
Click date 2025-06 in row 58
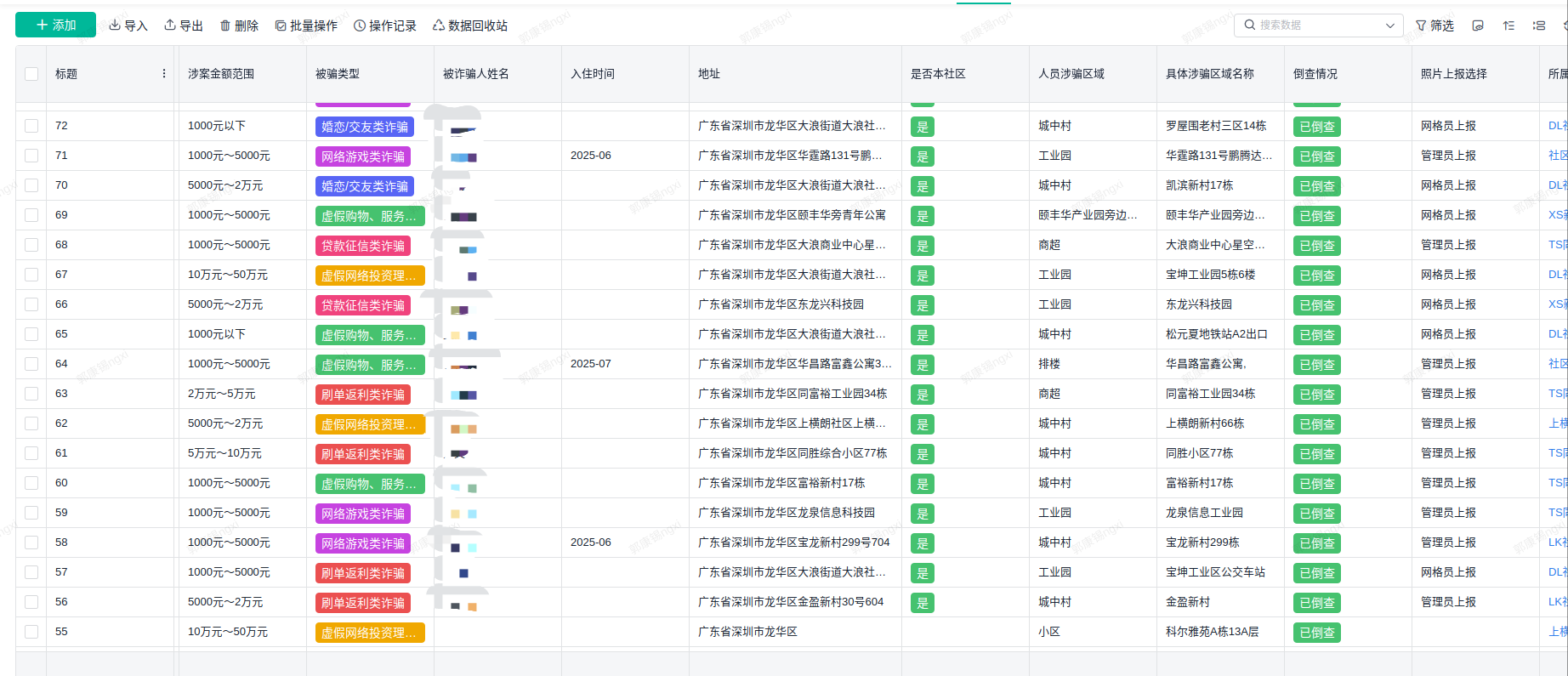click(591, 543)
